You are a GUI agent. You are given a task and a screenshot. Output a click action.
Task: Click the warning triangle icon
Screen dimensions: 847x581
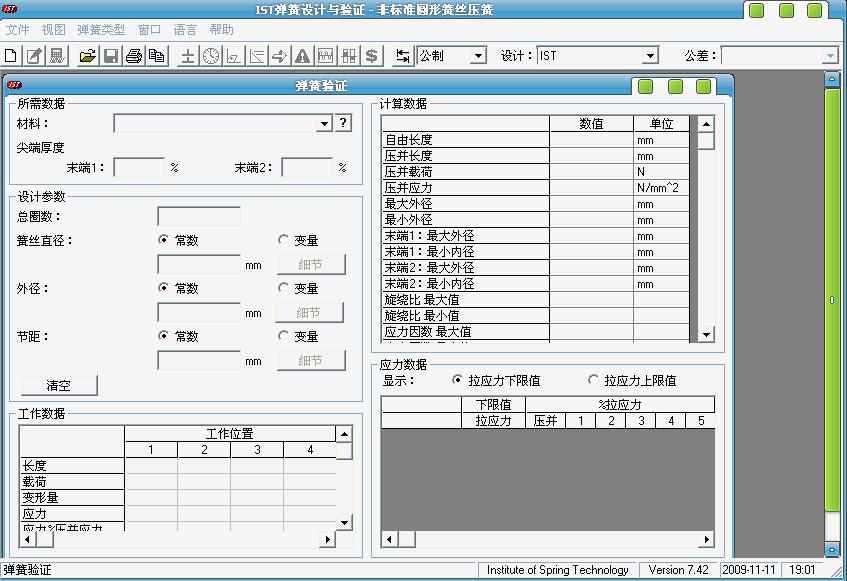tap(302, 56)
